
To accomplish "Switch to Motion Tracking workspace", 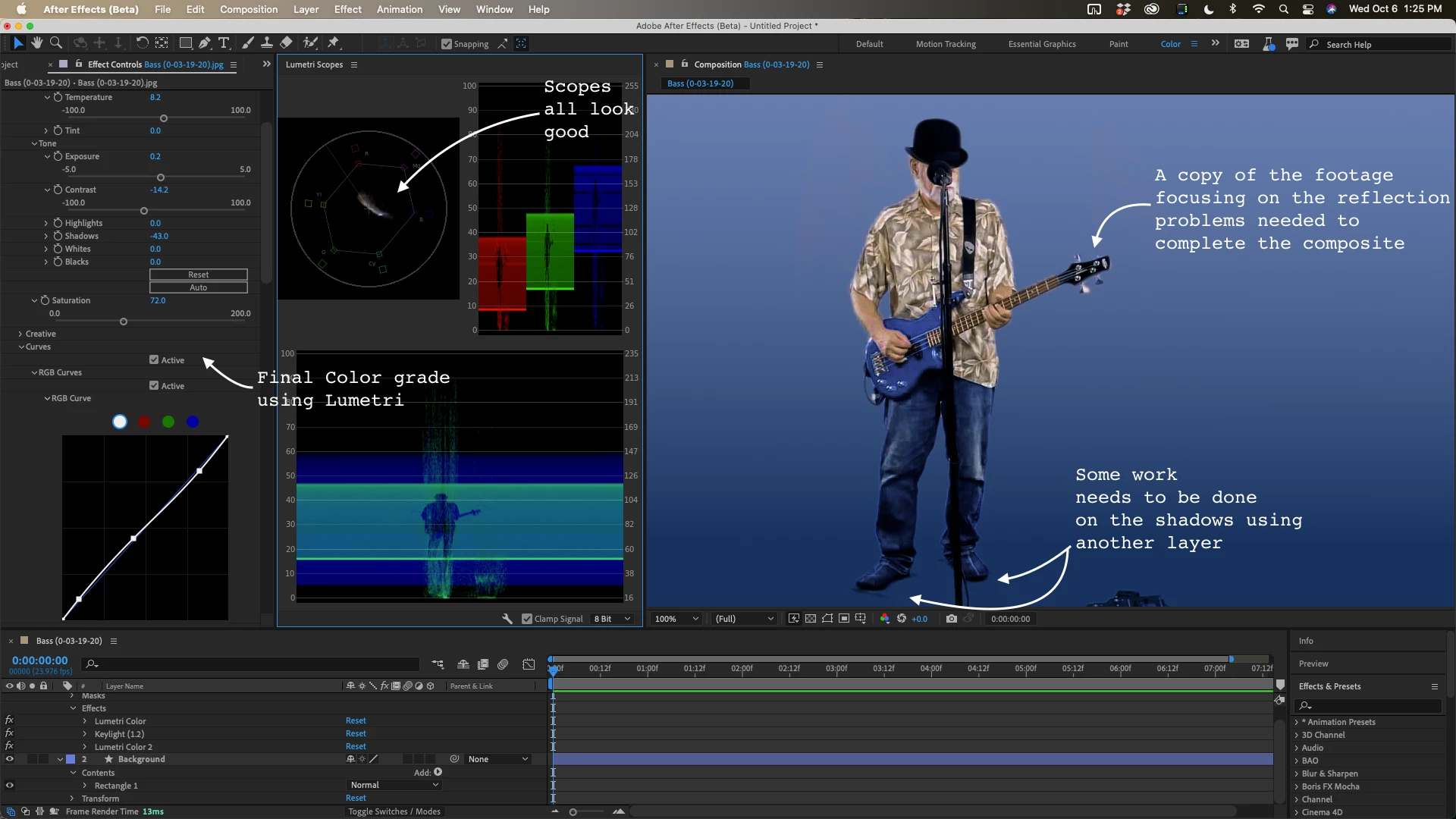I will click(945, 44).
